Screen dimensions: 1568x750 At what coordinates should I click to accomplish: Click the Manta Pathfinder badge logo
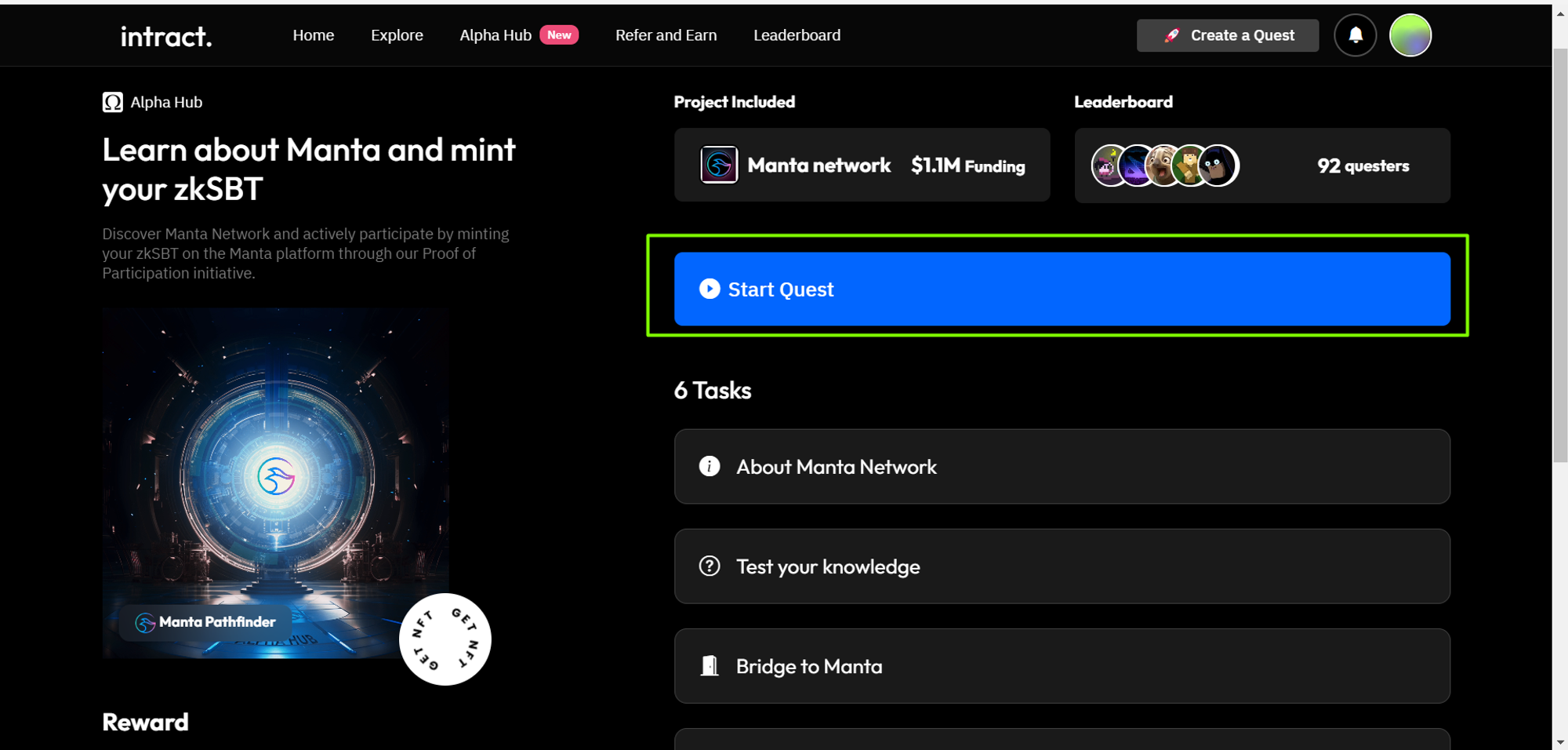click(x=145, y=623)
